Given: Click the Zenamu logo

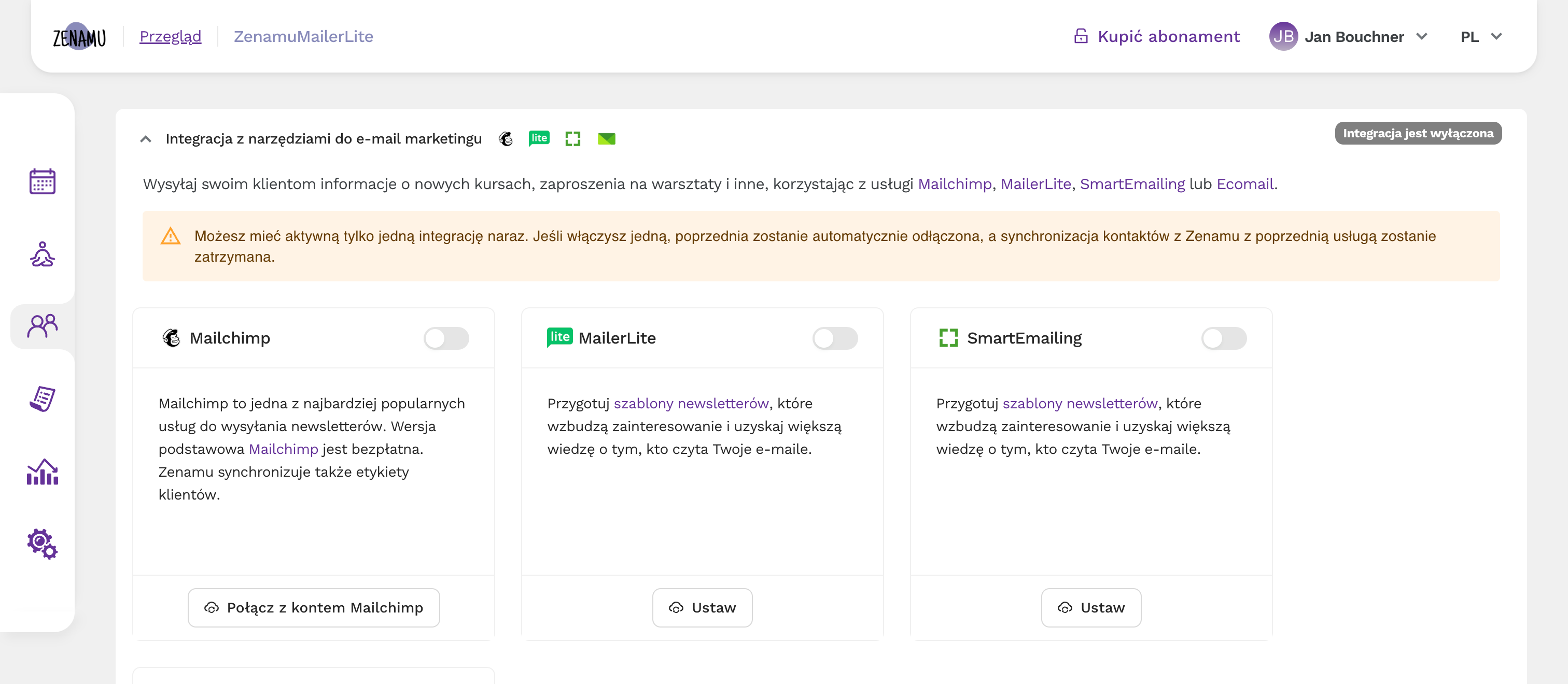Looking at the screenshot, I should (x=79, y=36).
